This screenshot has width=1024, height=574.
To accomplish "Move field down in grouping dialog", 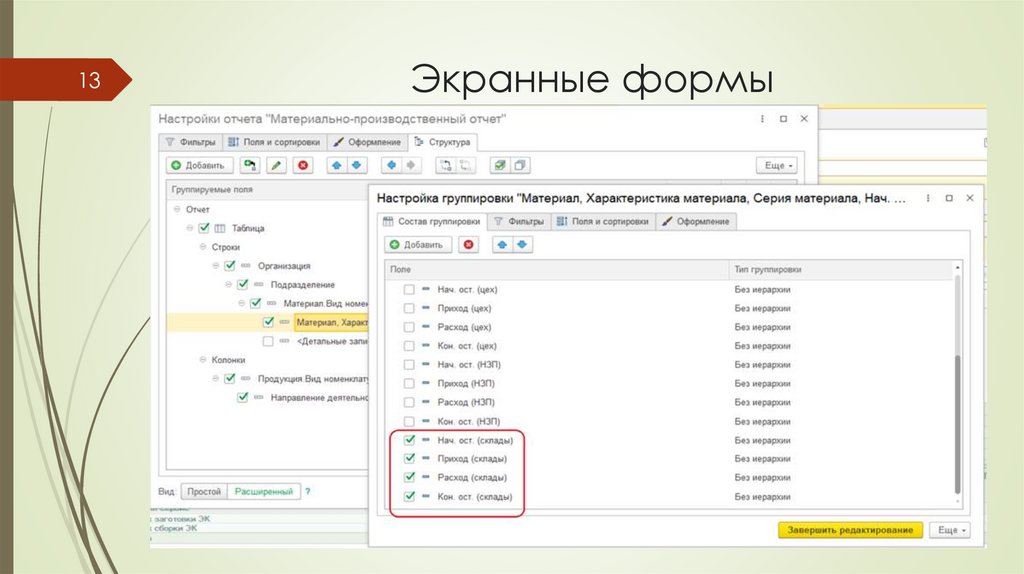I will [522, 245].
